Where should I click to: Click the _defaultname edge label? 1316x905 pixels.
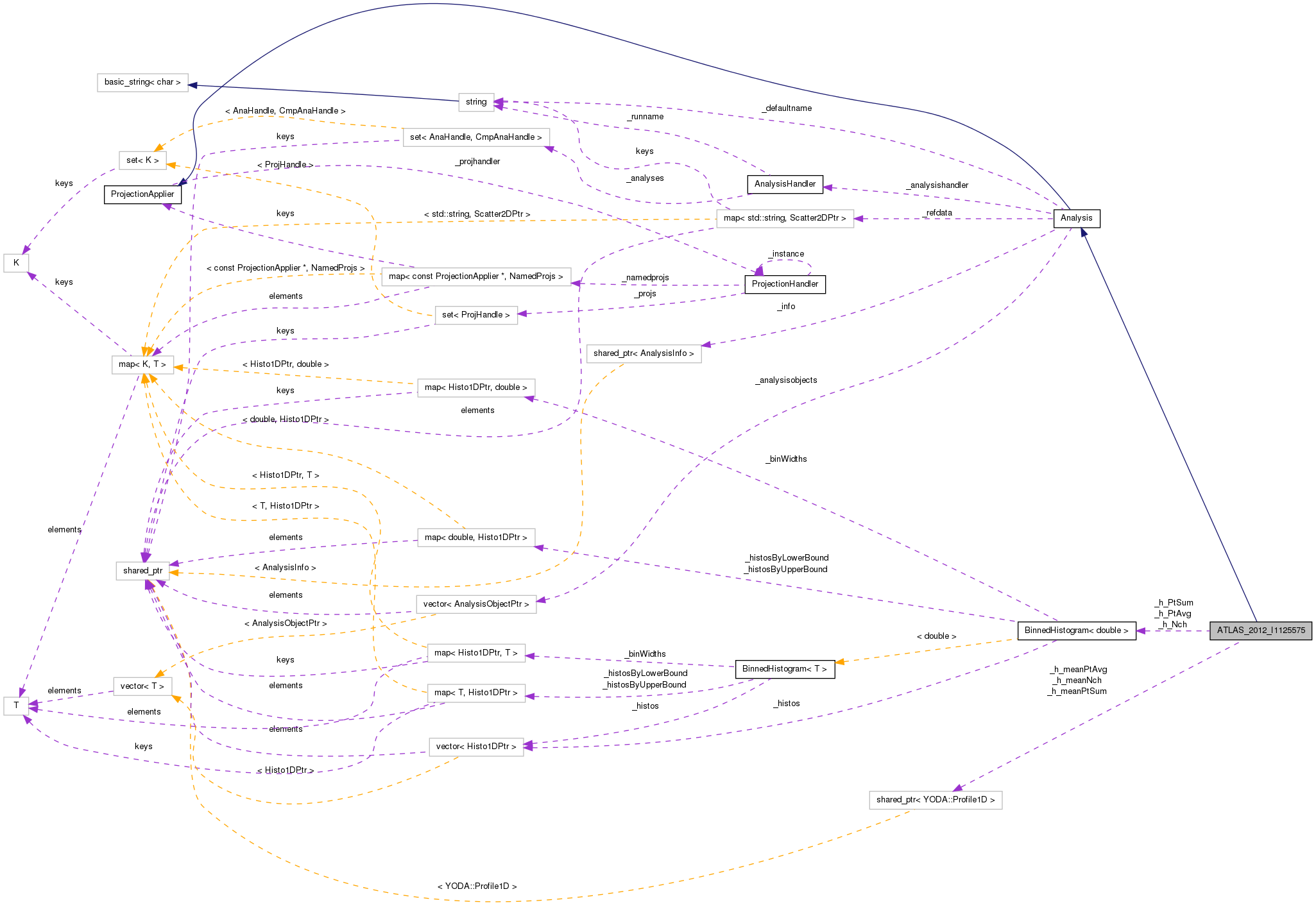pos(787,108)
